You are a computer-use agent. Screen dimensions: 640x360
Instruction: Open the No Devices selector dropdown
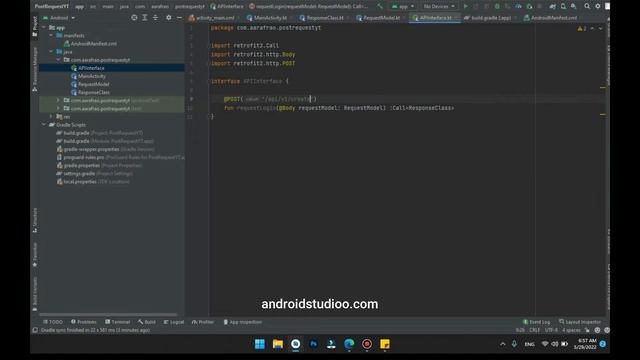point(439,7)
